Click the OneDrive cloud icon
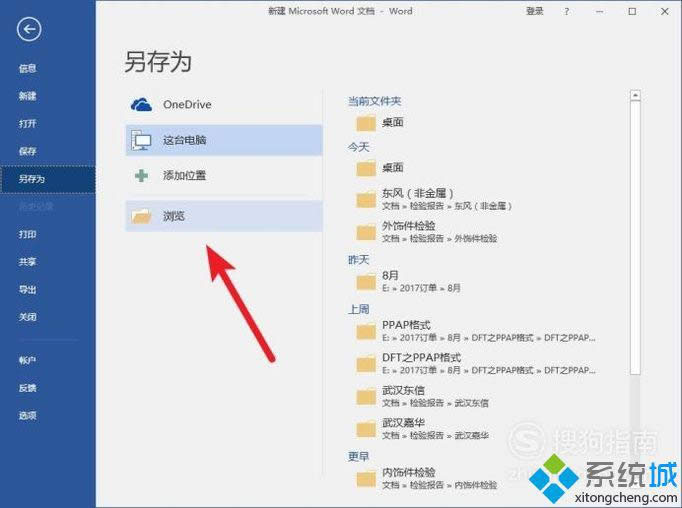This screenshot has width=682, height=508. click(141, 105)
